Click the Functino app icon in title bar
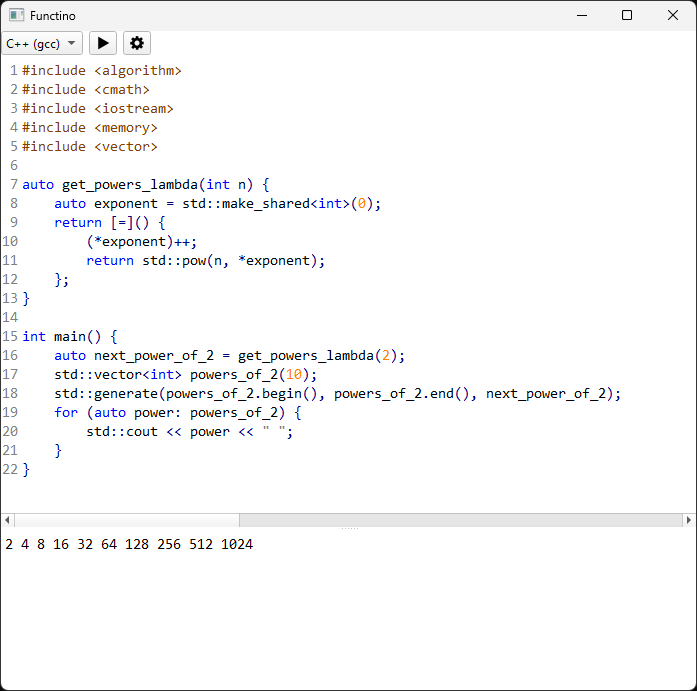The height and width of the screenshot is (691, 697). [16, 15]
